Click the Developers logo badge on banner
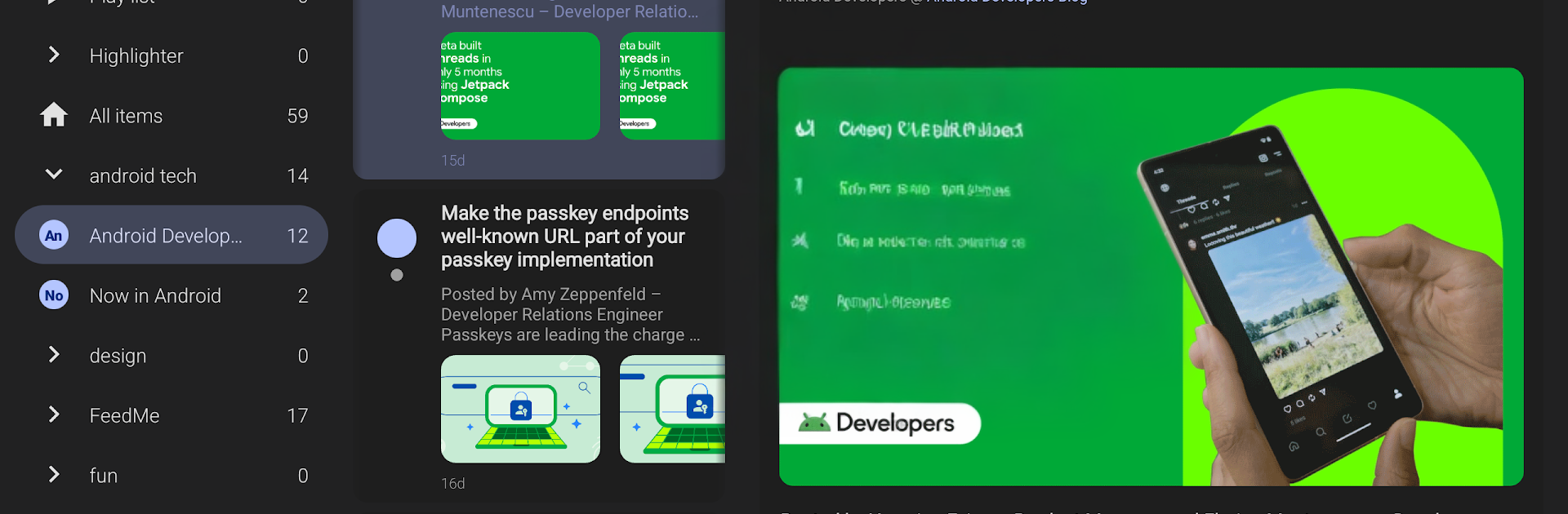 click(x=880, y=423)
